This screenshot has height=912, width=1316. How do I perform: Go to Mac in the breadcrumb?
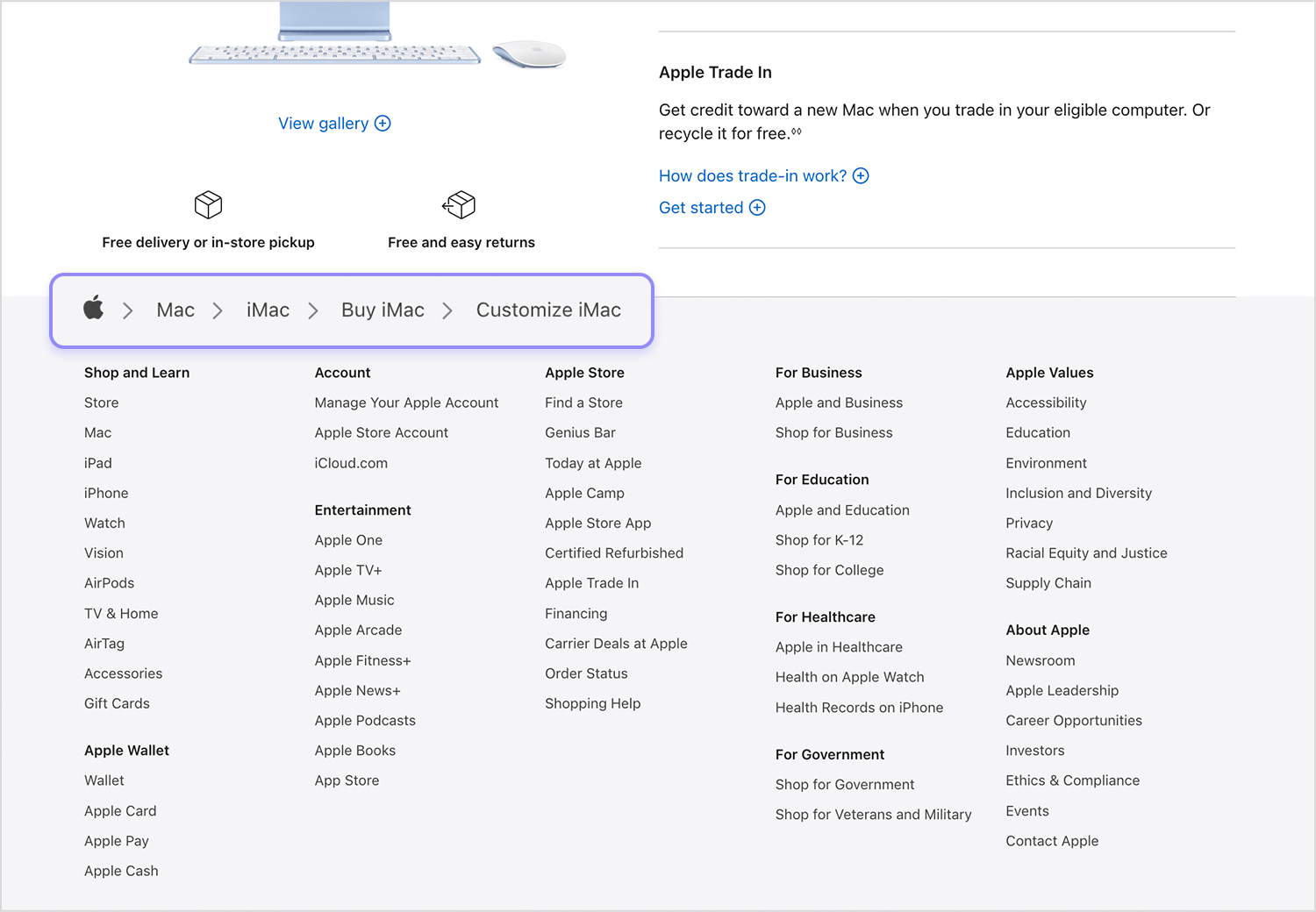coord(175,310)
